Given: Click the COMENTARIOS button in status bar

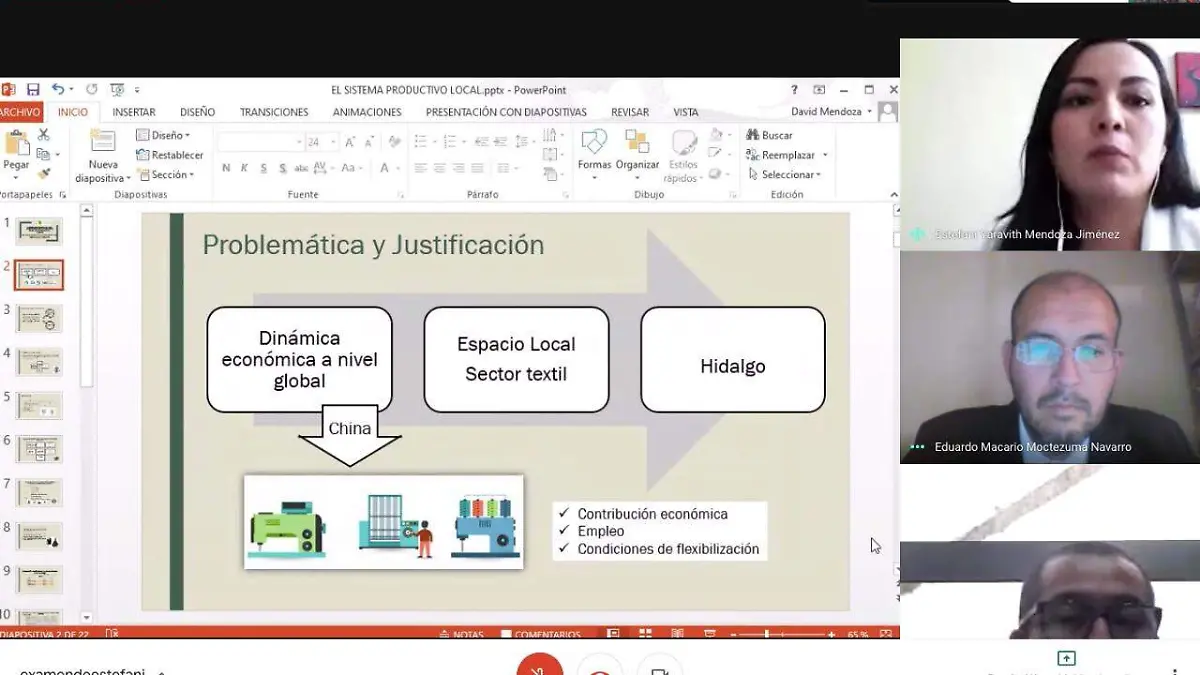Looking at the screenshot, I should [546, 634].
